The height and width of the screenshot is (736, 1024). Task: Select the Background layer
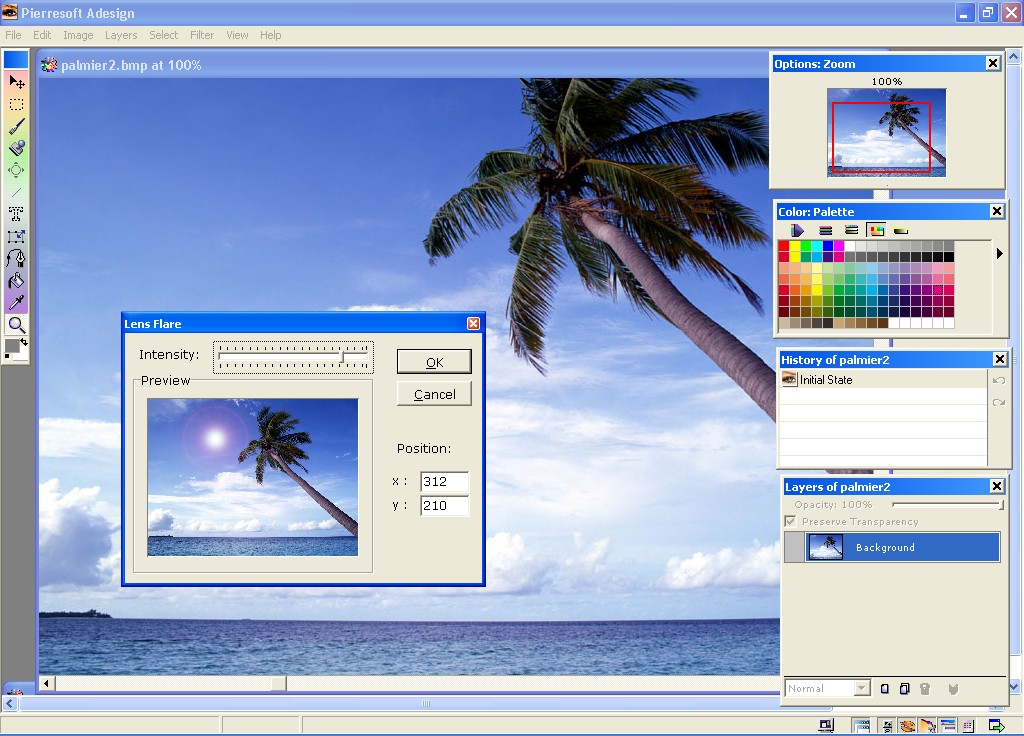(892, 547)
